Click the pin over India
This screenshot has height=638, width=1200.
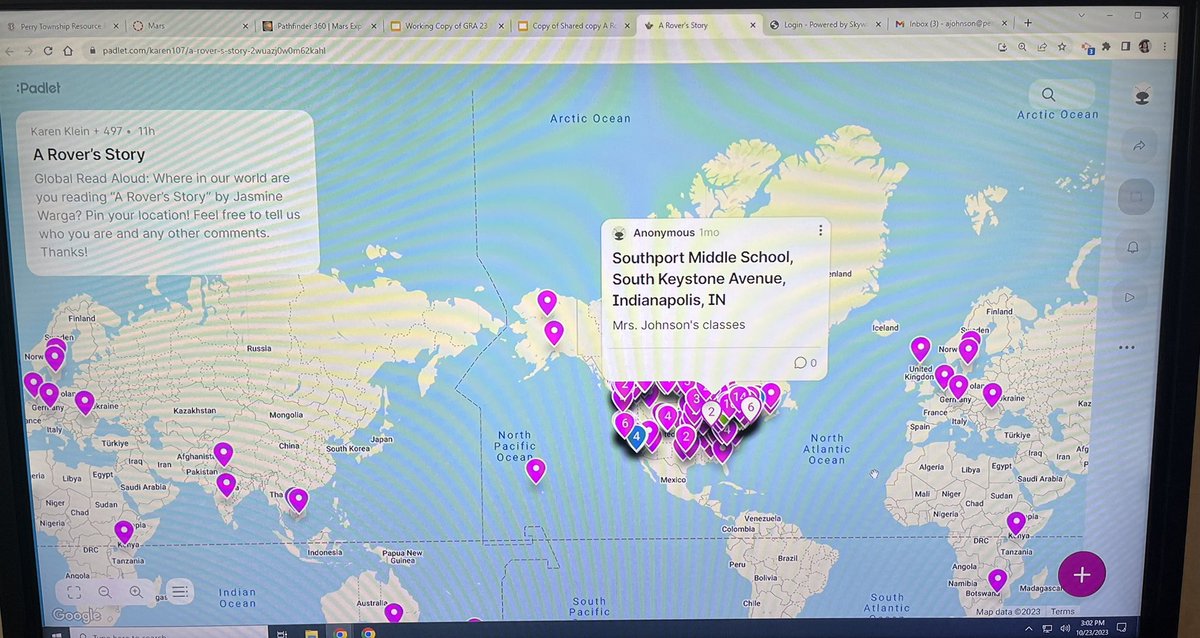point(226,484)
